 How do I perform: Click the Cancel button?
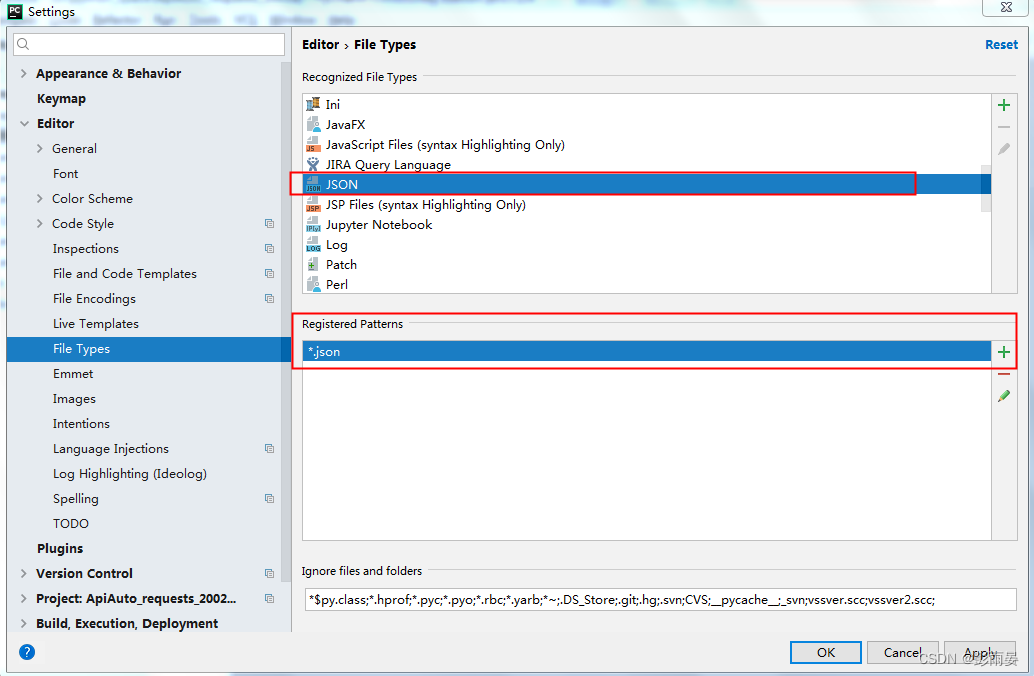point(902,652)
